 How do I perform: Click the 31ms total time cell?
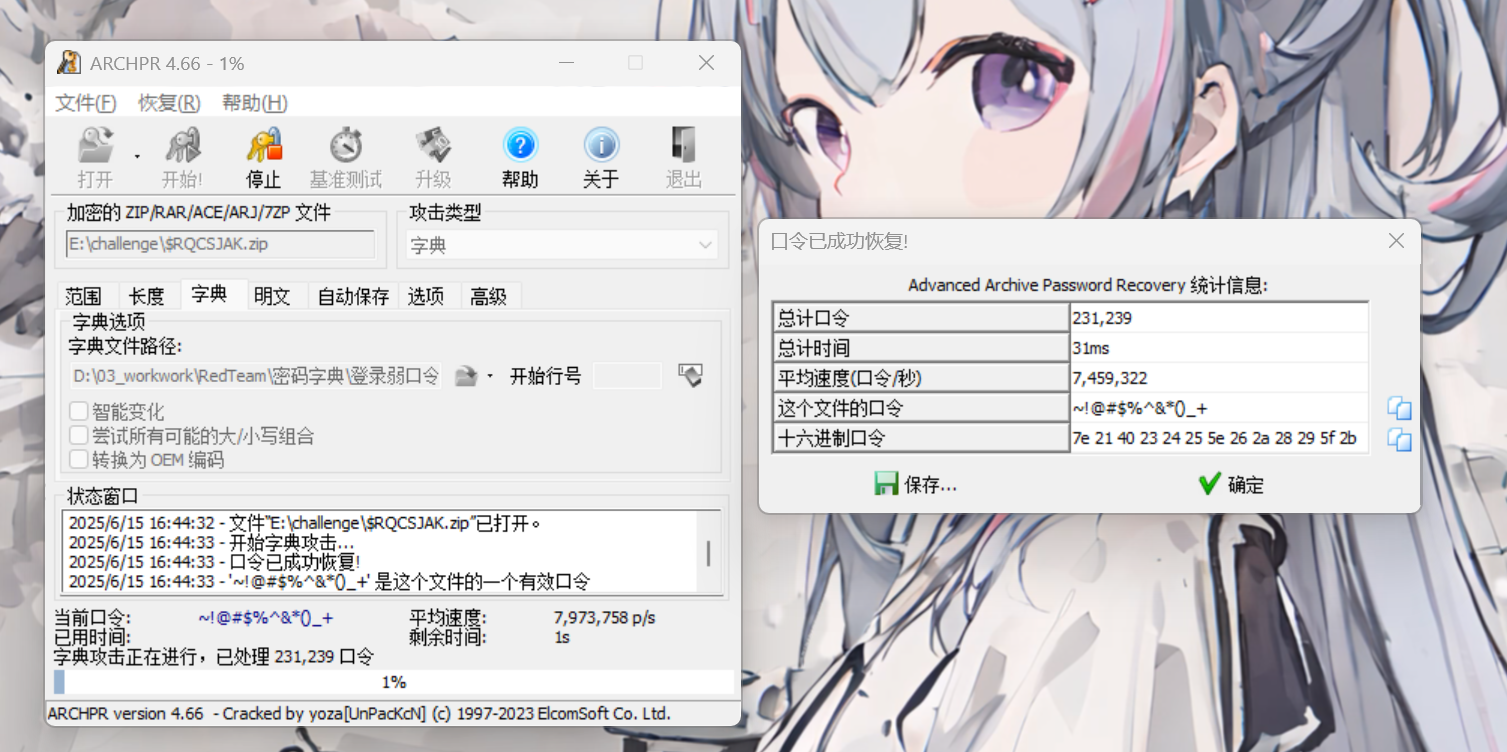coord(1219,348)
